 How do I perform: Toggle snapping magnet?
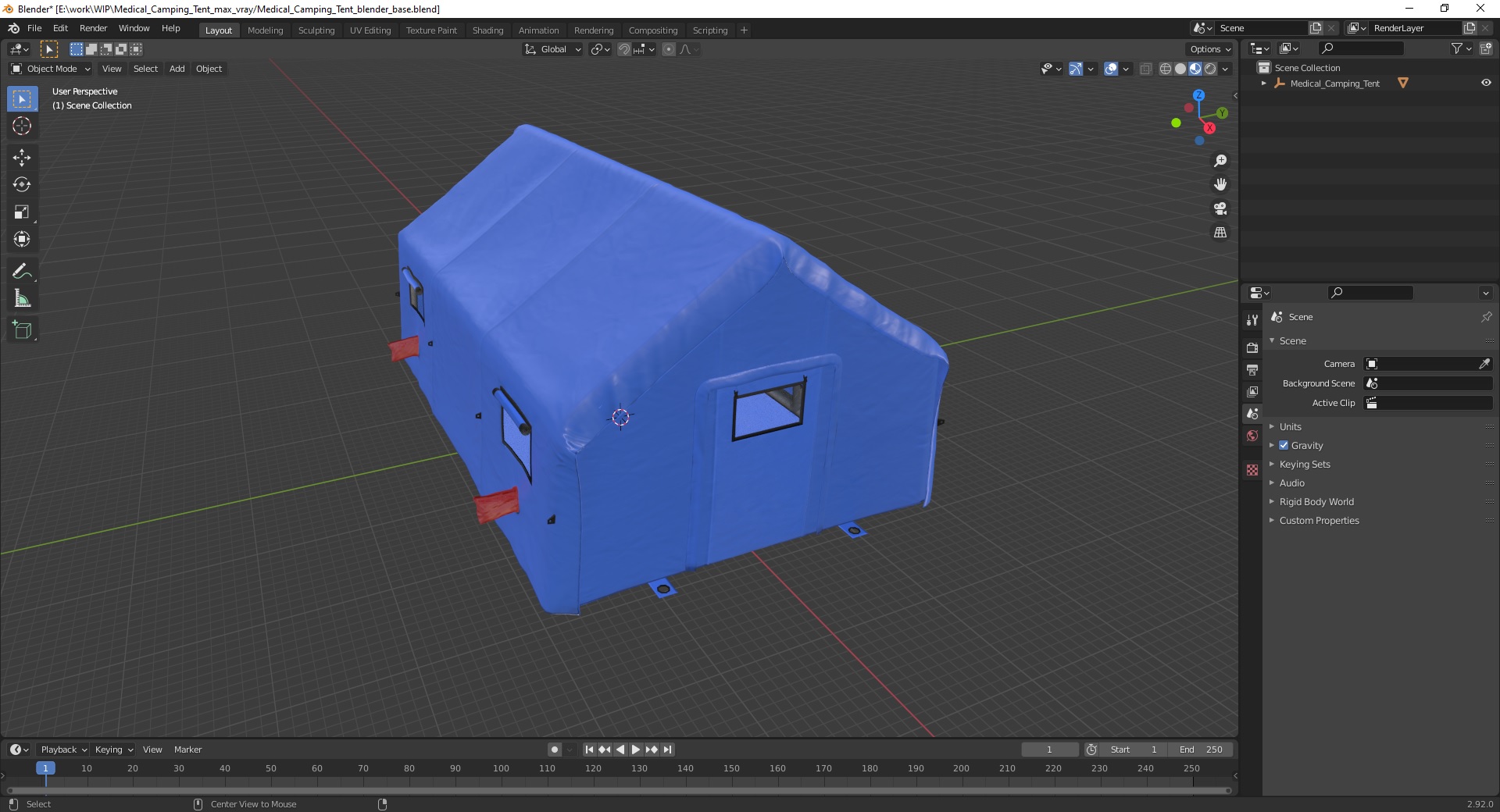pos(624,49)
